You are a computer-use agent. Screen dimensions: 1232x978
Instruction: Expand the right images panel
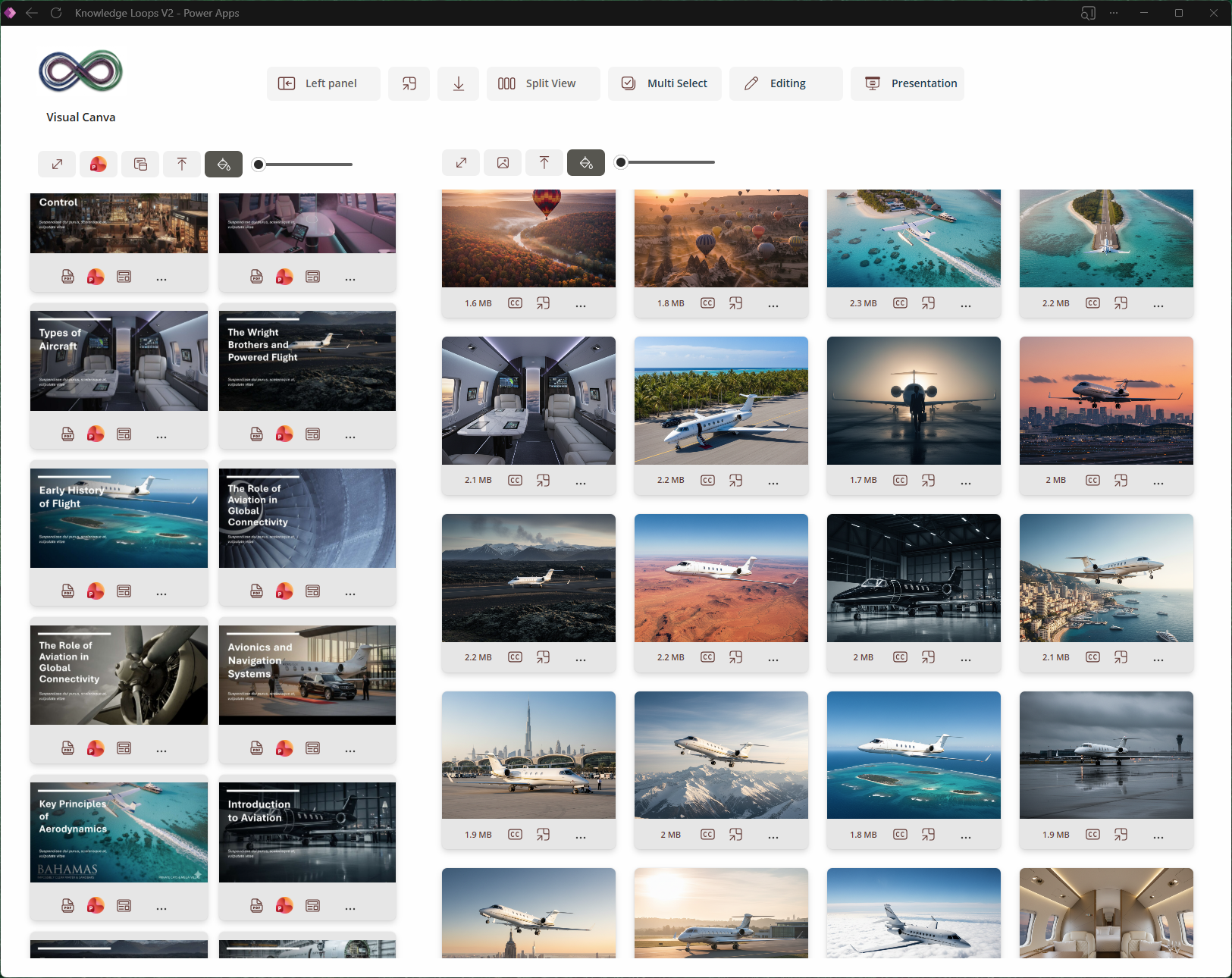tap(461, 162)
